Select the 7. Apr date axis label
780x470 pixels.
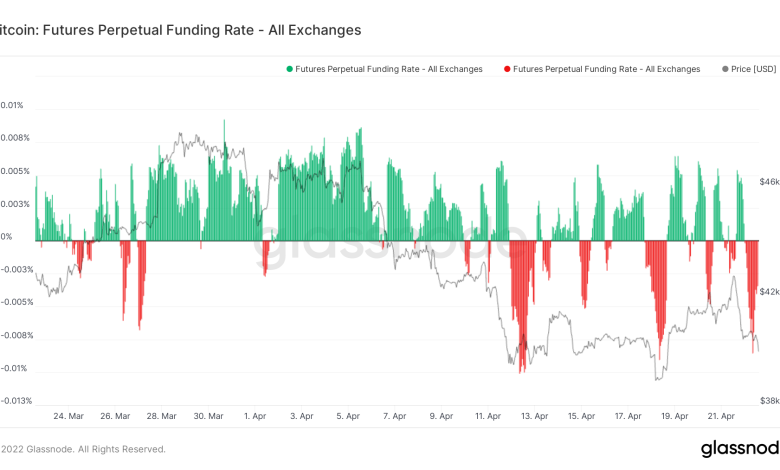[394, 415]
